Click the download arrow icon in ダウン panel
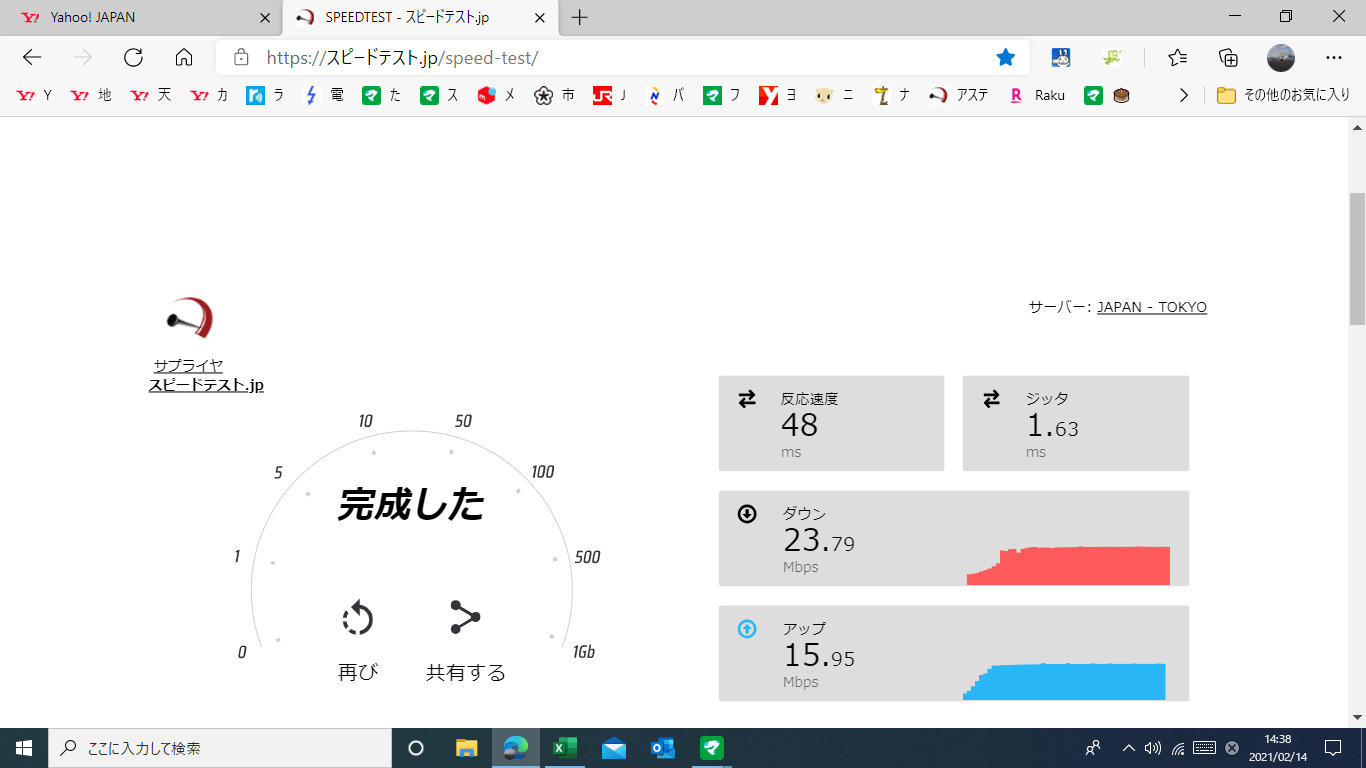Viewport: 1366px width, 768px height. pos(747,514)
